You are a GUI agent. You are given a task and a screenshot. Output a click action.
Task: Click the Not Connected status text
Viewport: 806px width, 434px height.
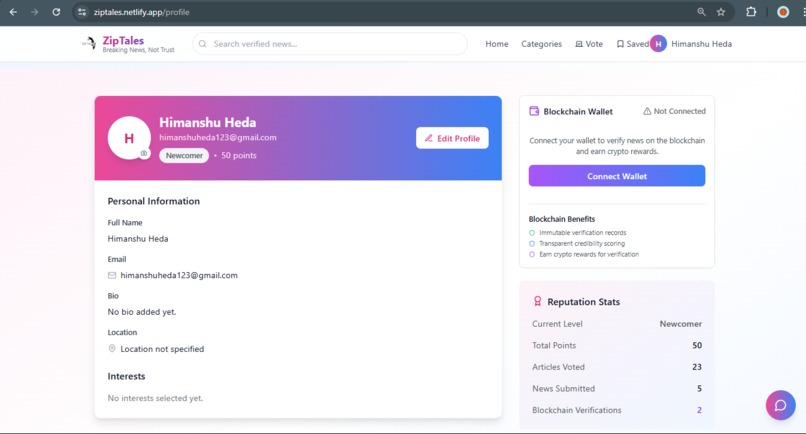[680, 111]
